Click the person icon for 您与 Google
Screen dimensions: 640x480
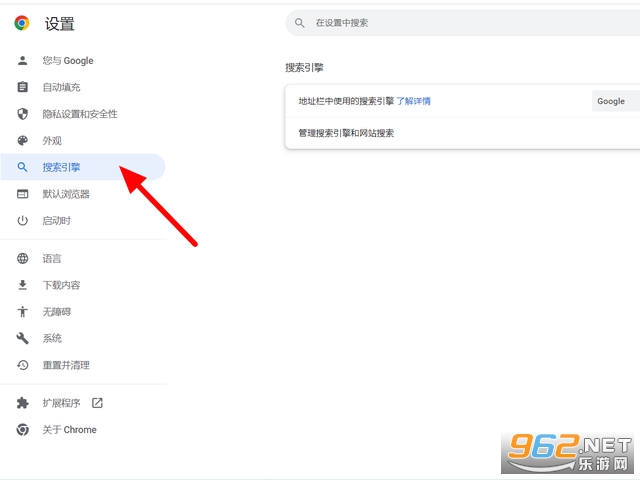[x=23, y=61]
